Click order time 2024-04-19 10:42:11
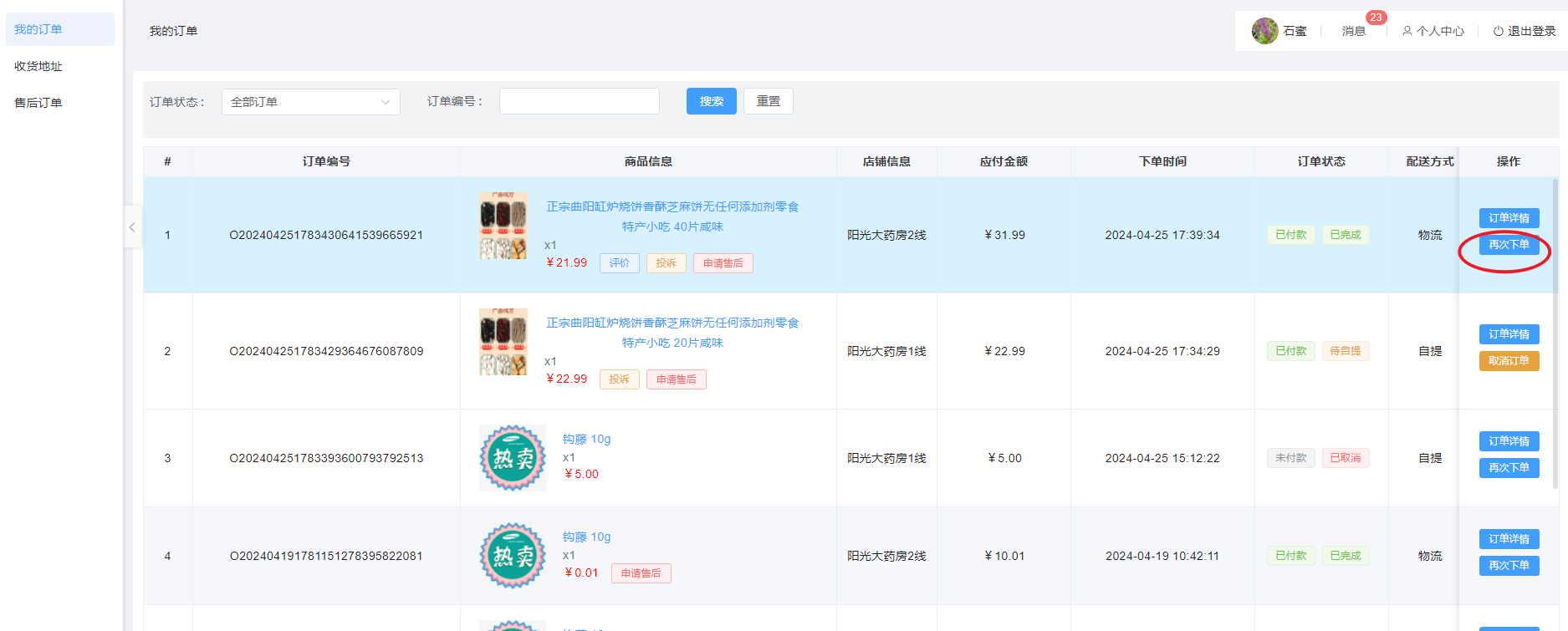 tap(1162, 556)
